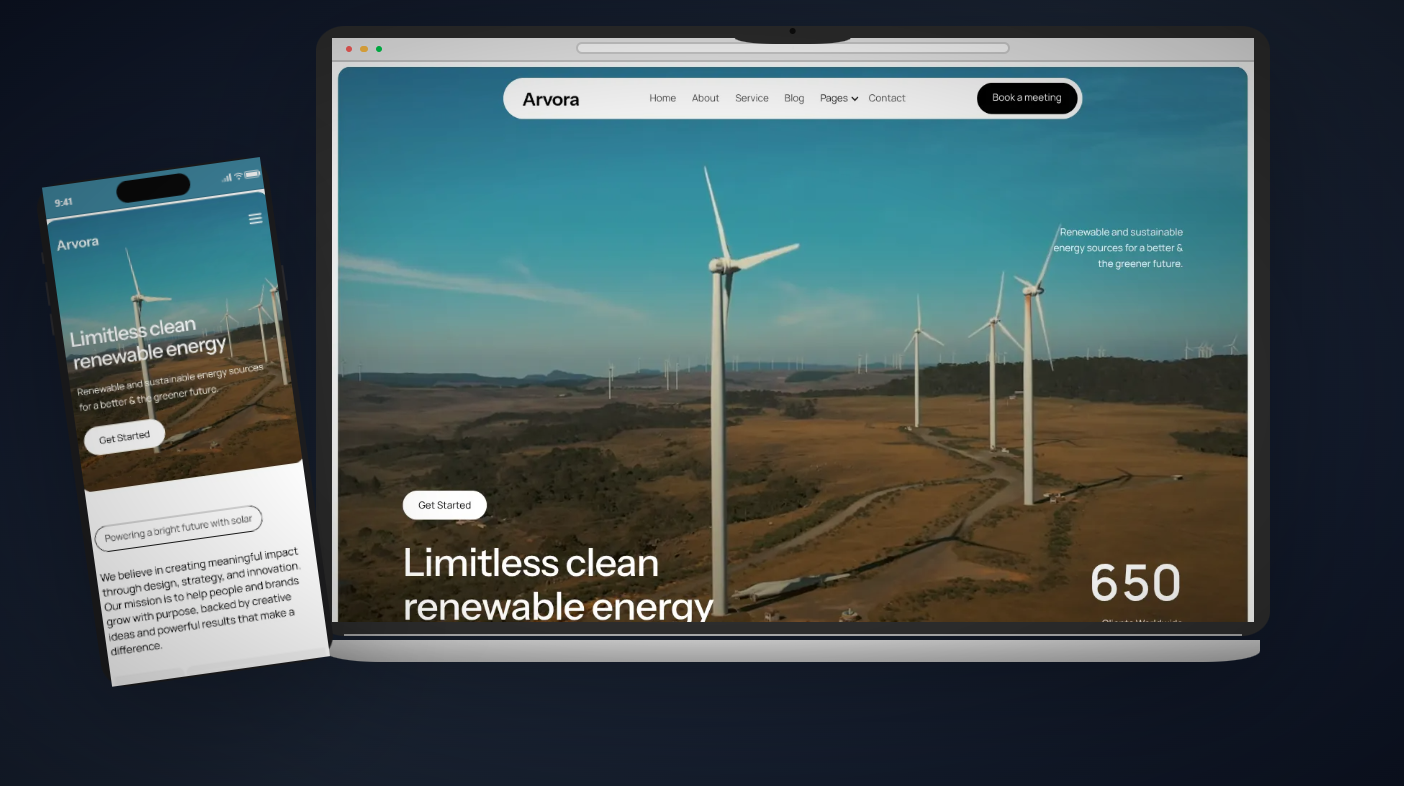1404x786 pixels.
Task: Click the Arvora logo on phone mockup
Action: [78, 243]
